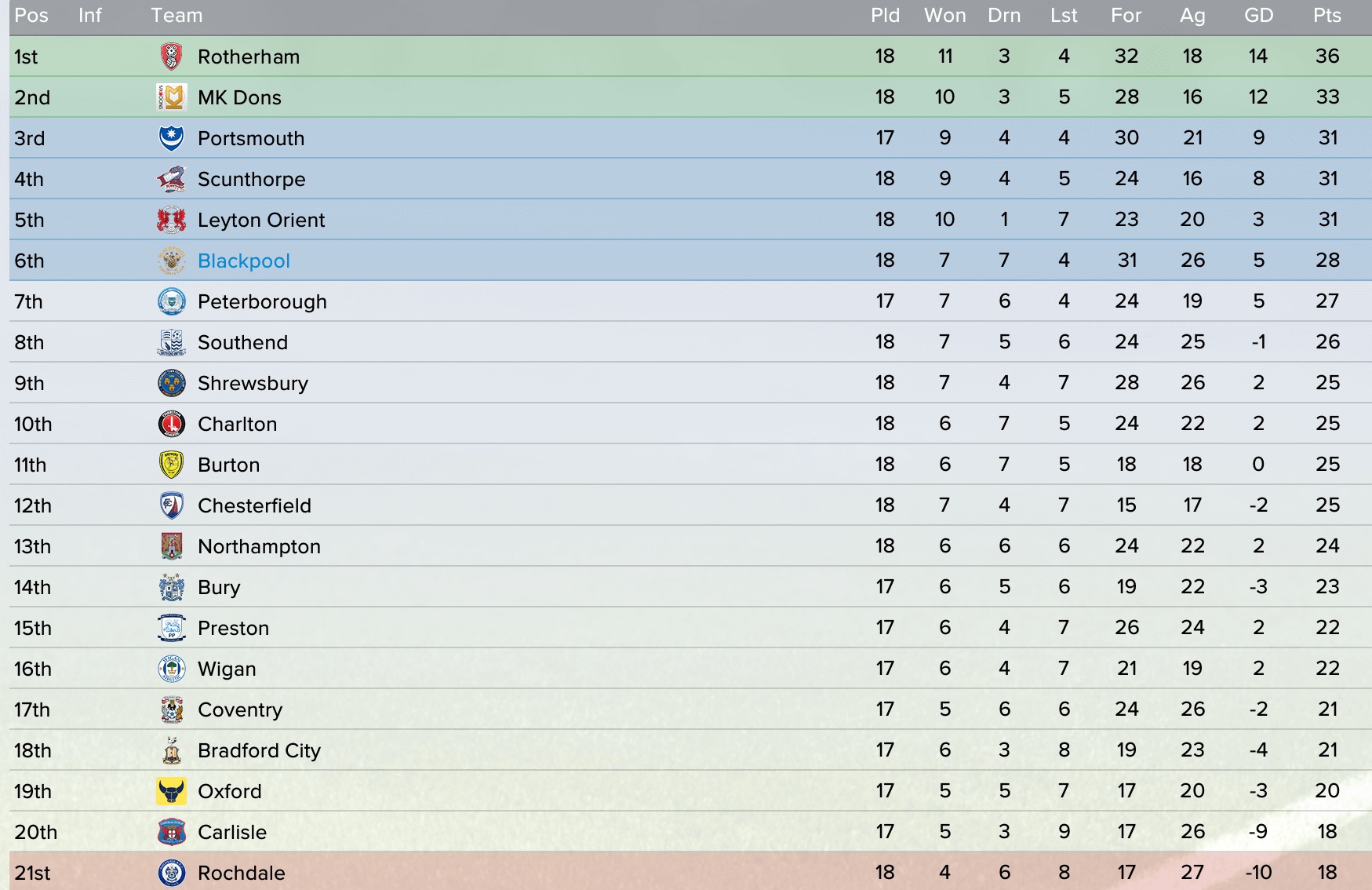Sort table by Pts column header
Viewport: 1372px width, 890px height.
click(x=1327, y=16)
